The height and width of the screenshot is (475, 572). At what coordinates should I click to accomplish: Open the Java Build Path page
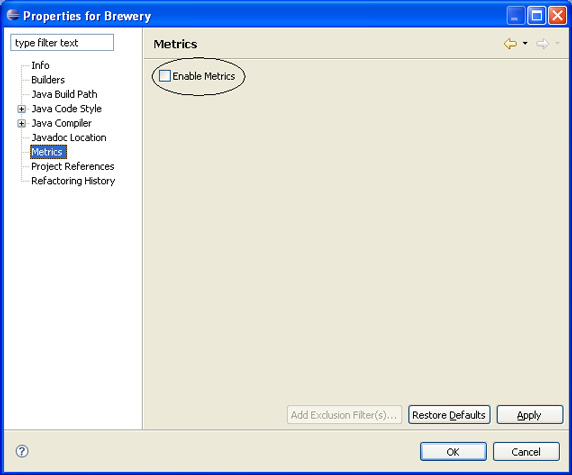click(64, 94)
